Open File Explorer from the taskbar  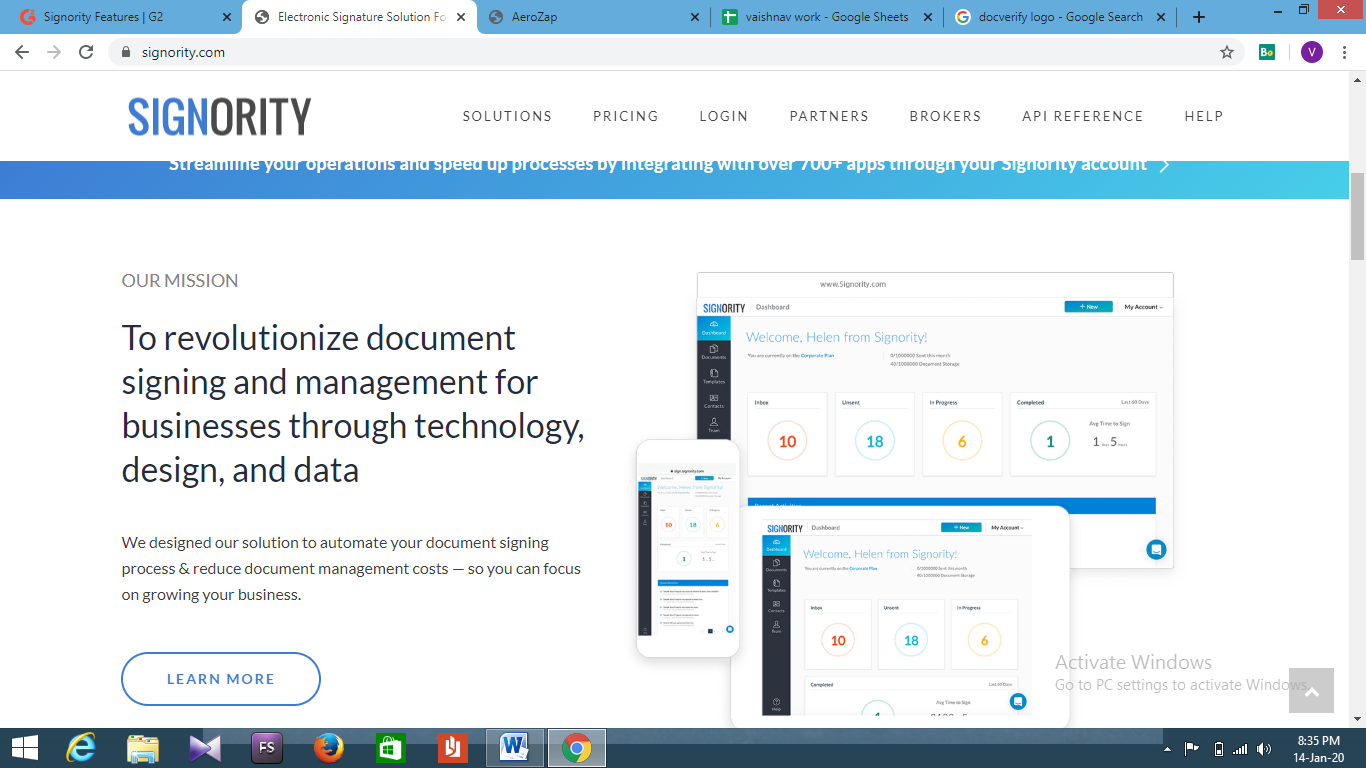point(143,748)
